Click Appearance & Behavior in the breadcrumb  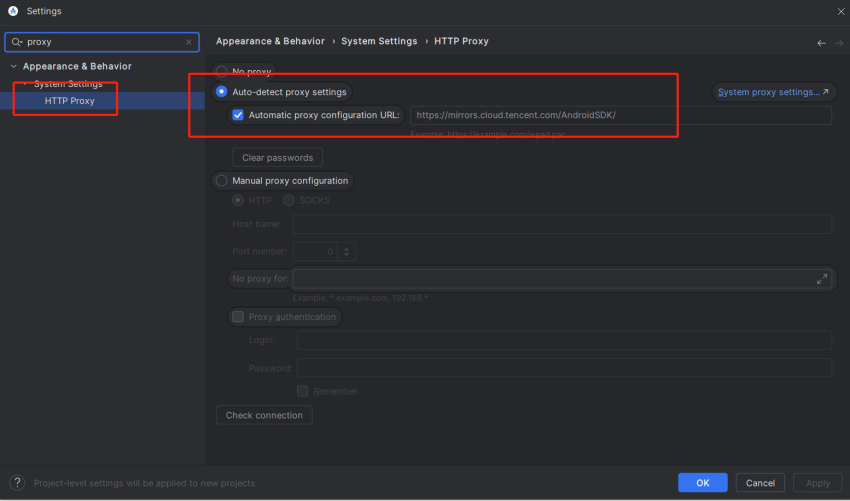(x=270, y=41)
